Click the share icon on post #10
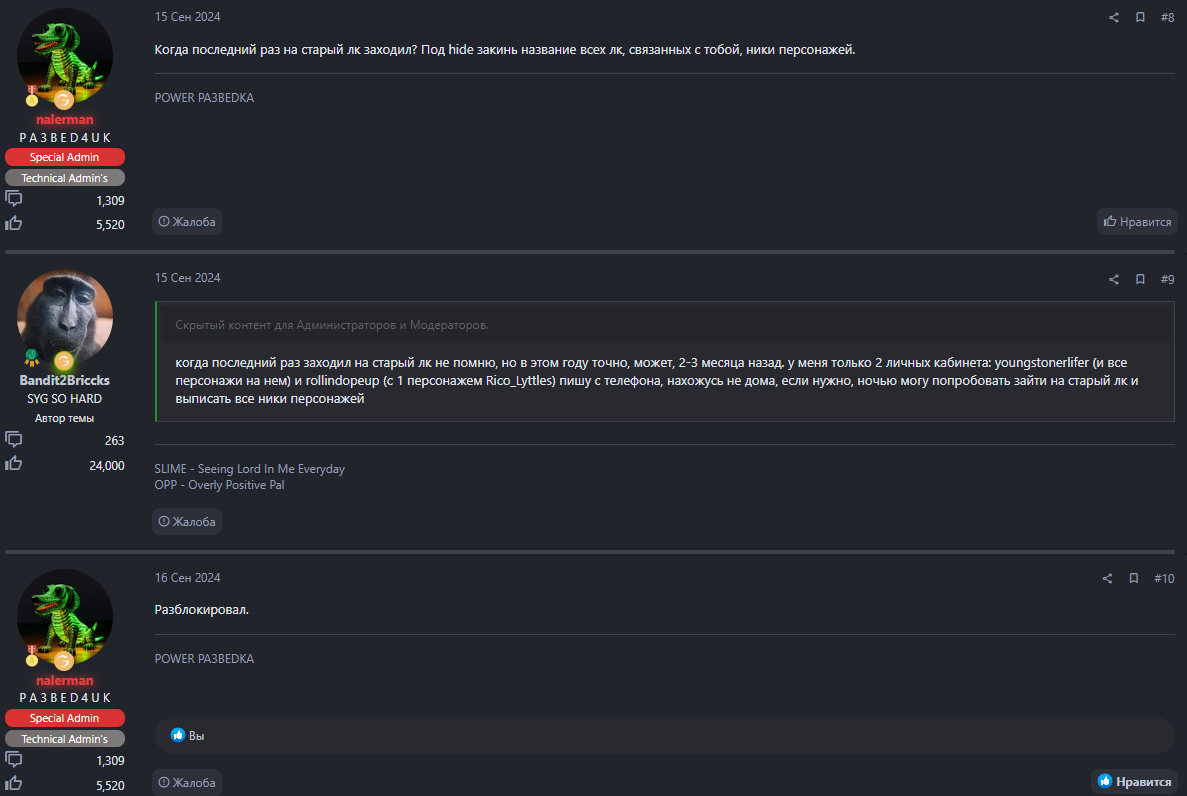Image resolution: width=1187 pixels, height=796 pixels. (x=1107, y=579)
